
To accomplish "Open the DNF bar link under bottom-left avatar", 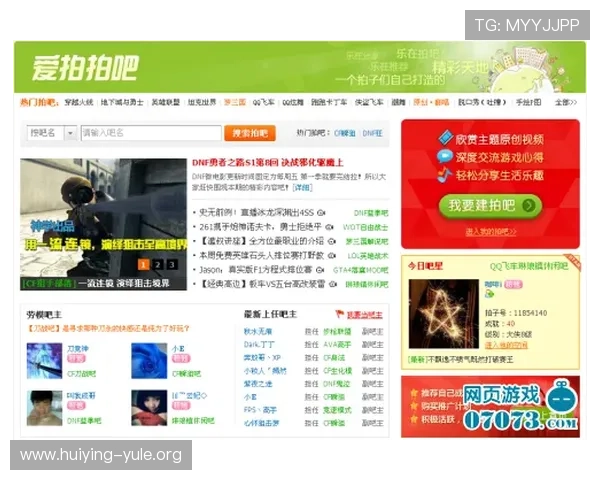I will [84, 421].
